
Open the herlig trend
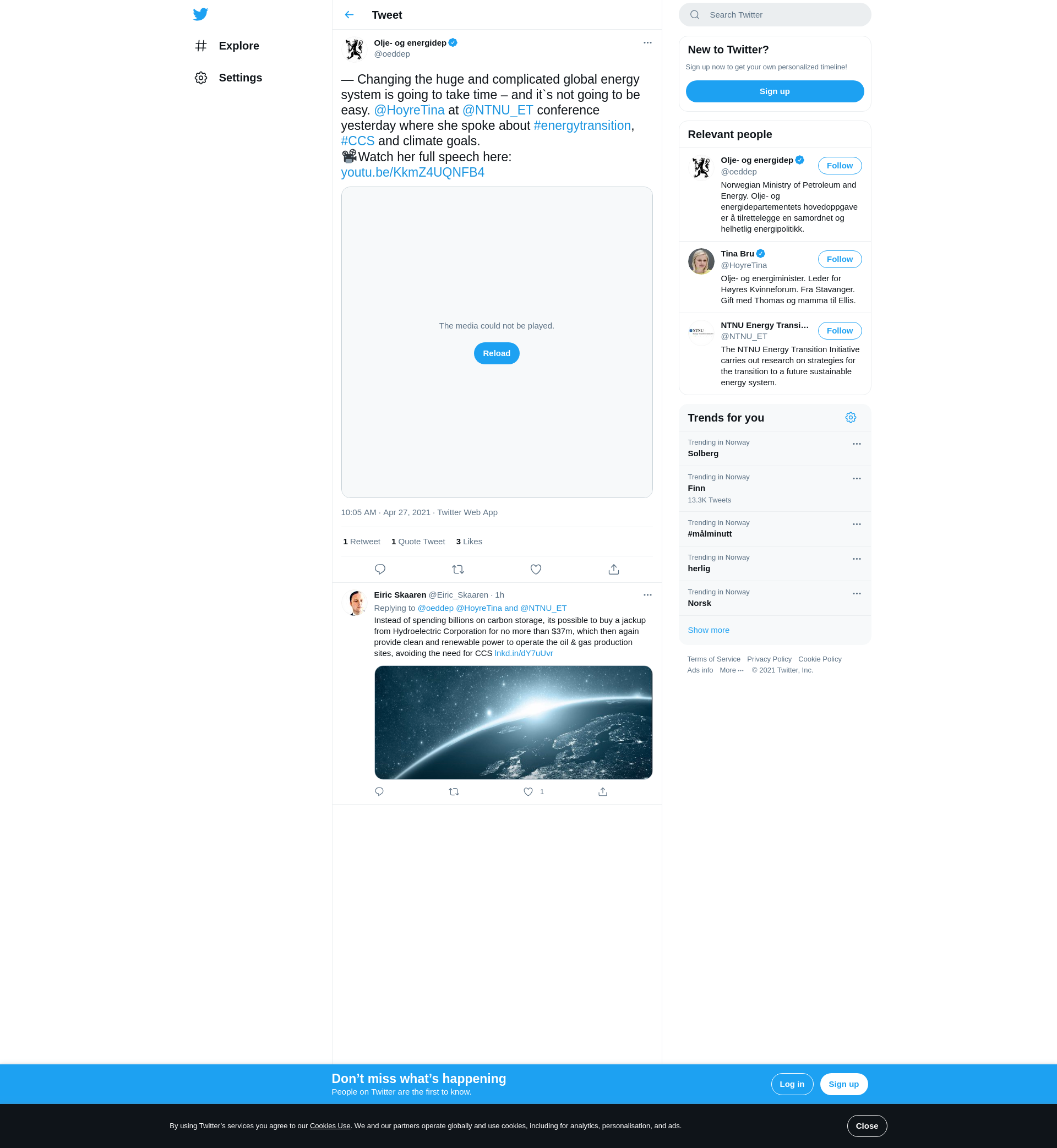(775, 564)
